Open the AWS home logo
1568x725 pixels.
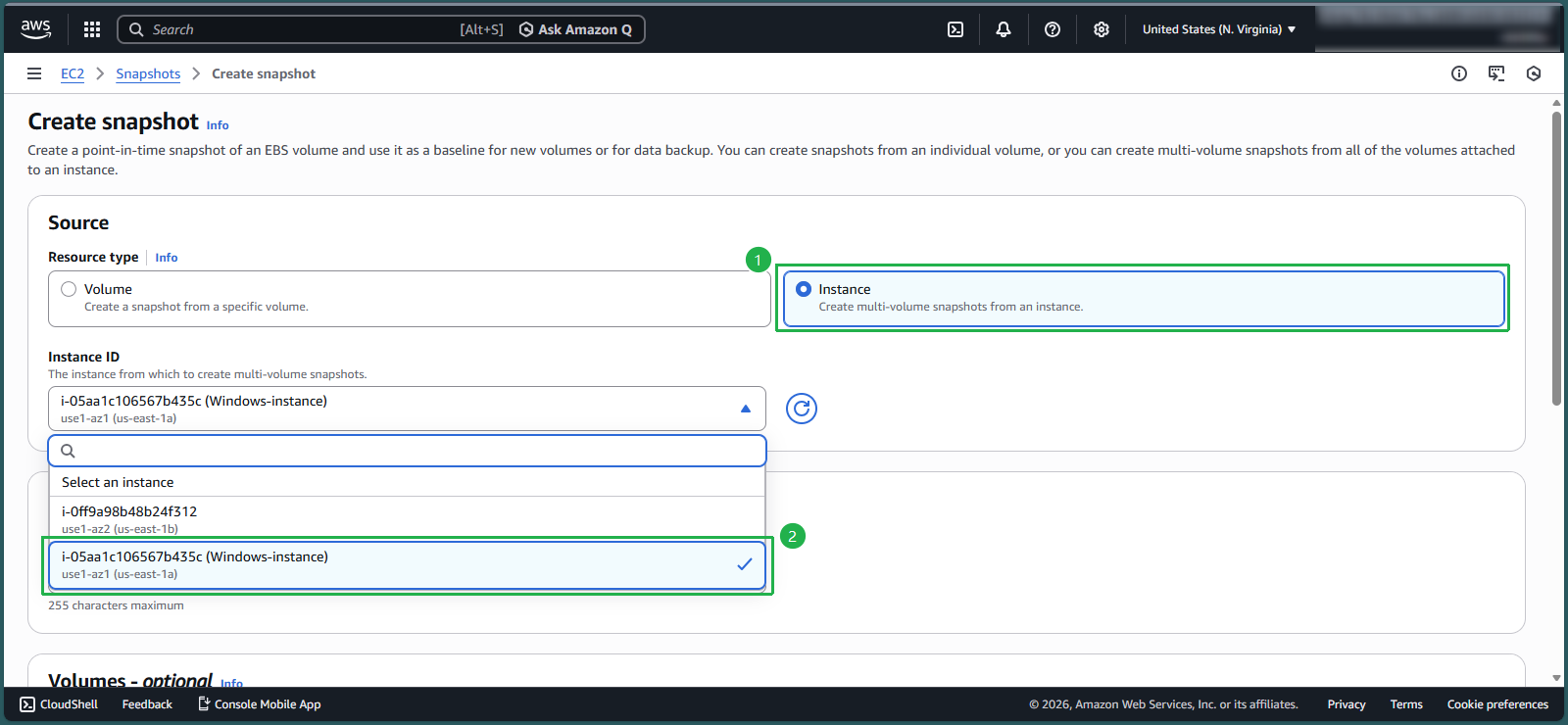(36, 29)
